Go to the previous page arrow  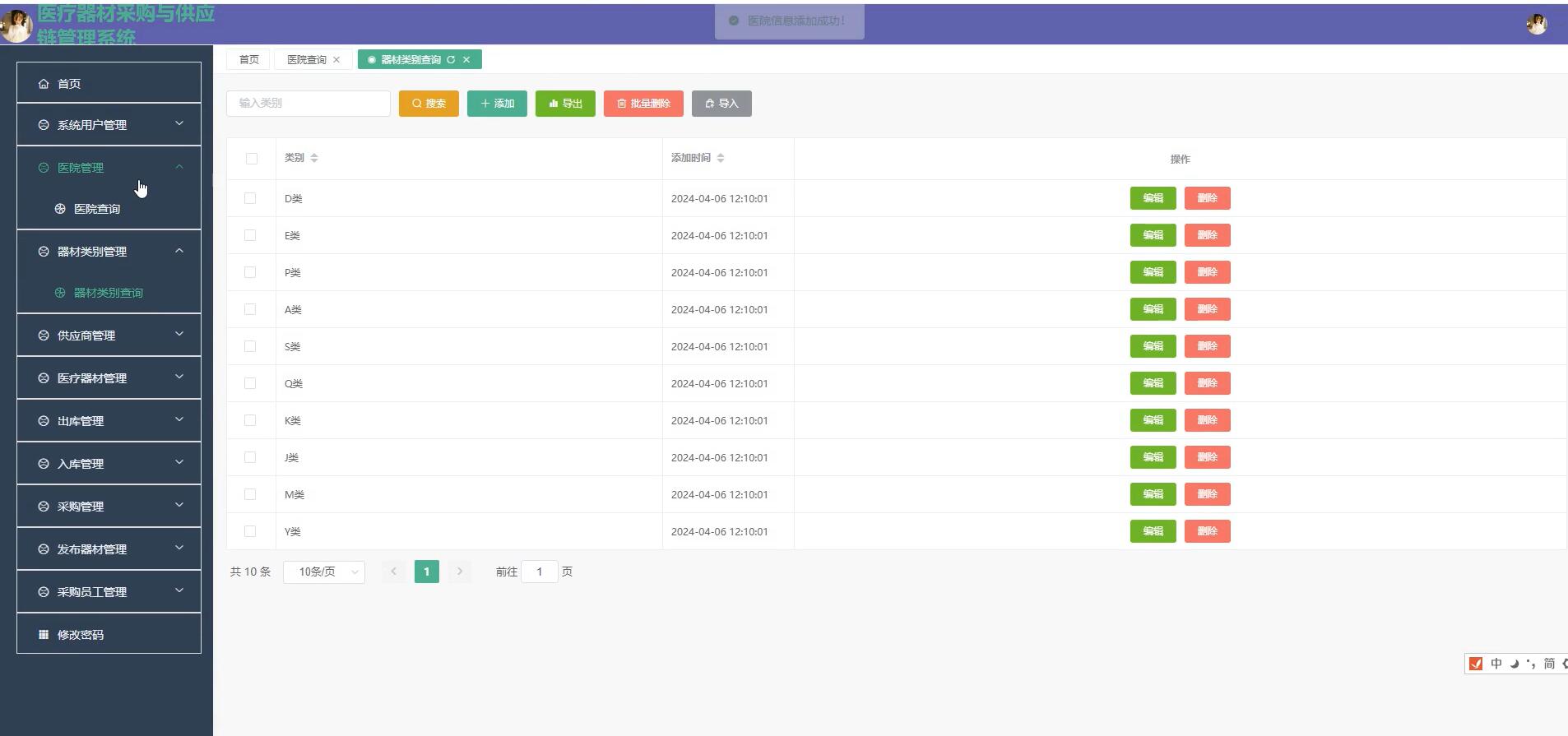coord(394,572)
